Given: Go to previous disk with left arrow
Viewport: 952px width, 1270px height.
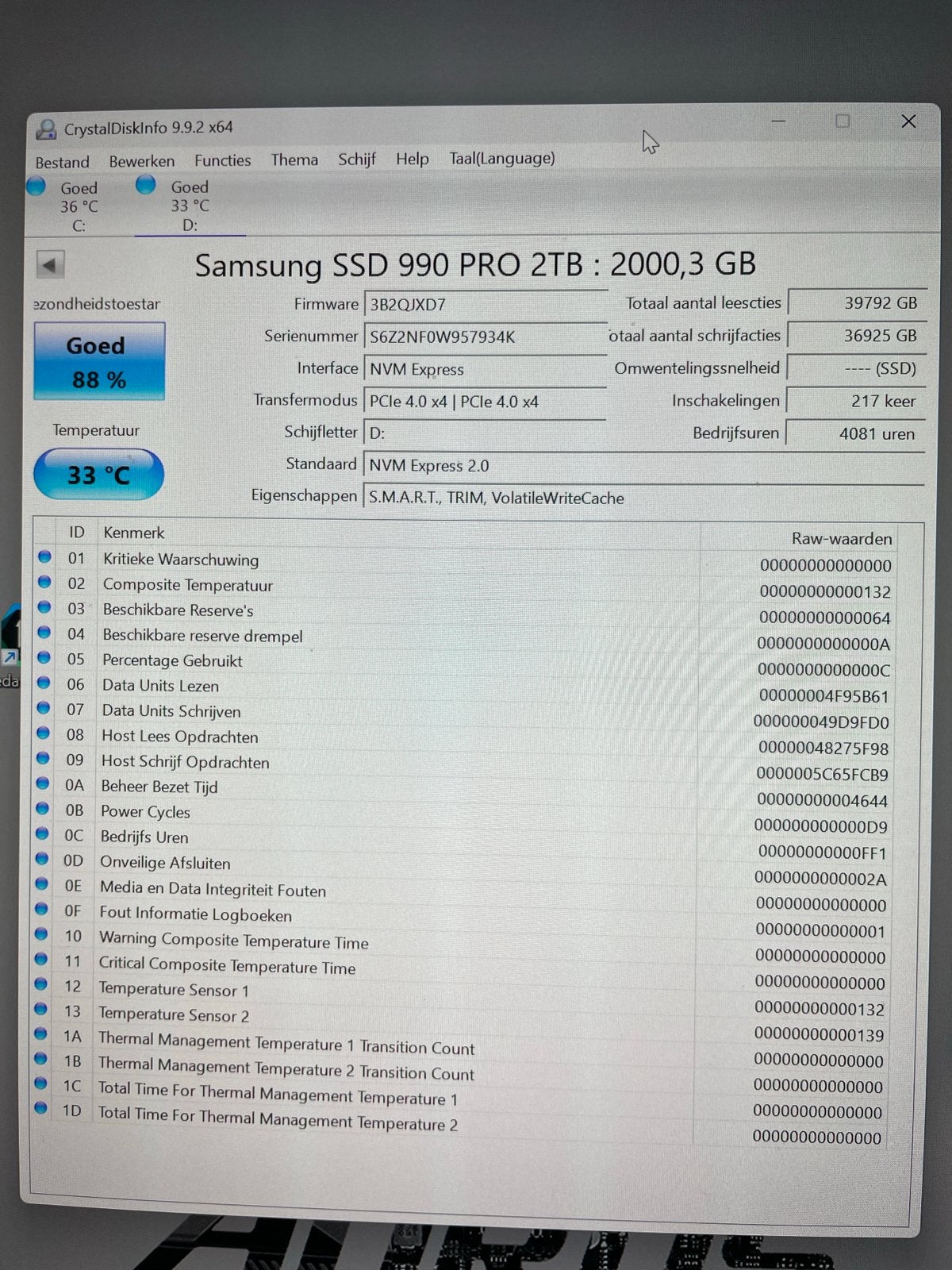Looking at the screenshot, I should (x=50, y=264).
